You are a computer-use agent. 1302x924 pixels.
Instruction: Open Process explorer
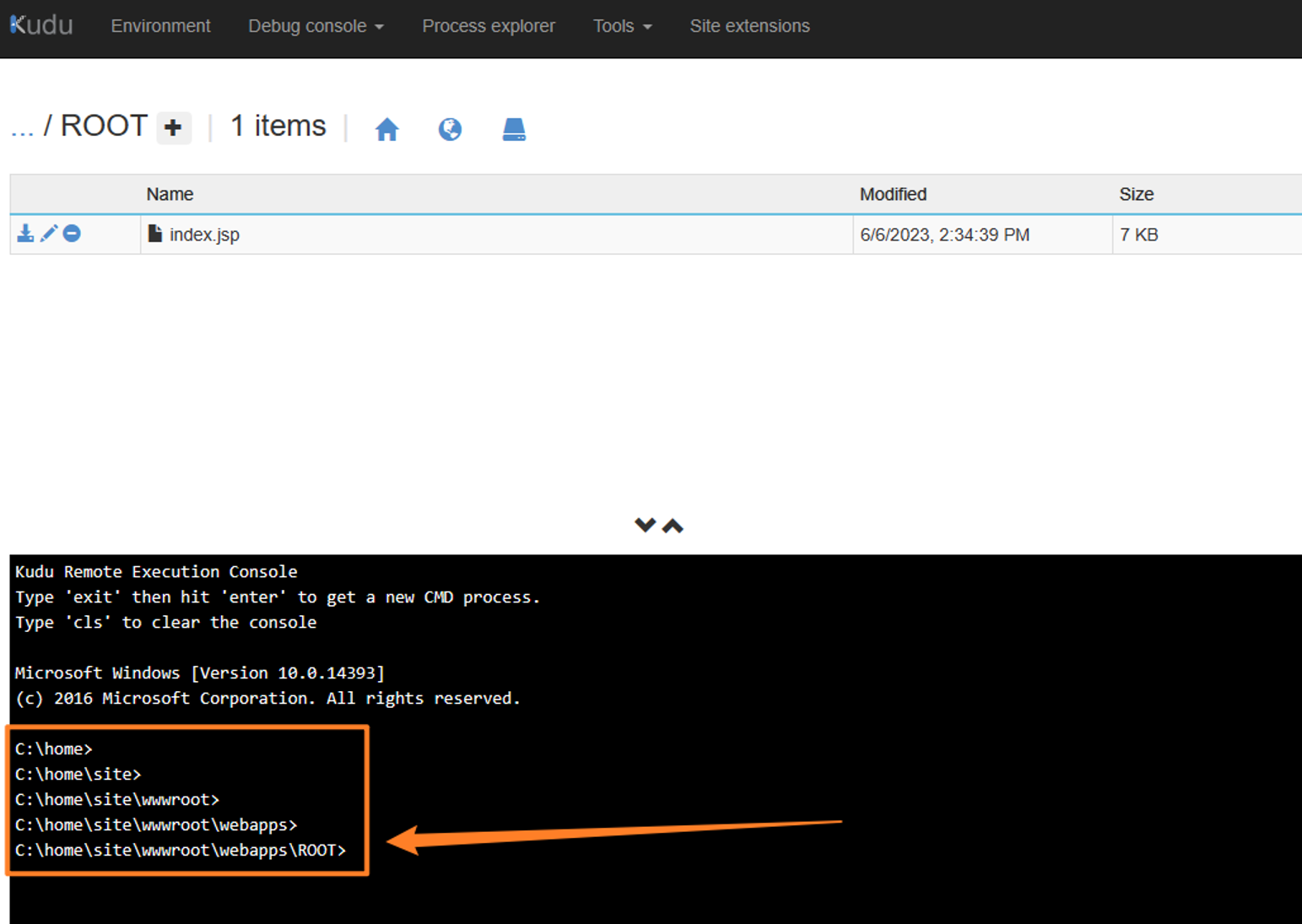(488, 26)
